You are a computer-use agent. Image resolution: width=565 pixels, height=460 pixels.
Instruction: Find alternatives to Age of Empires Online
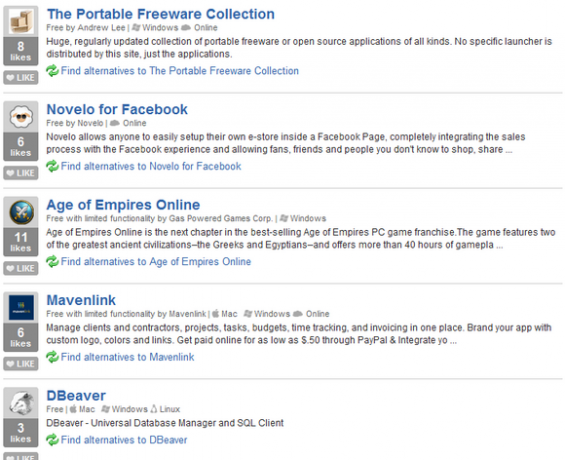[156, 262]
